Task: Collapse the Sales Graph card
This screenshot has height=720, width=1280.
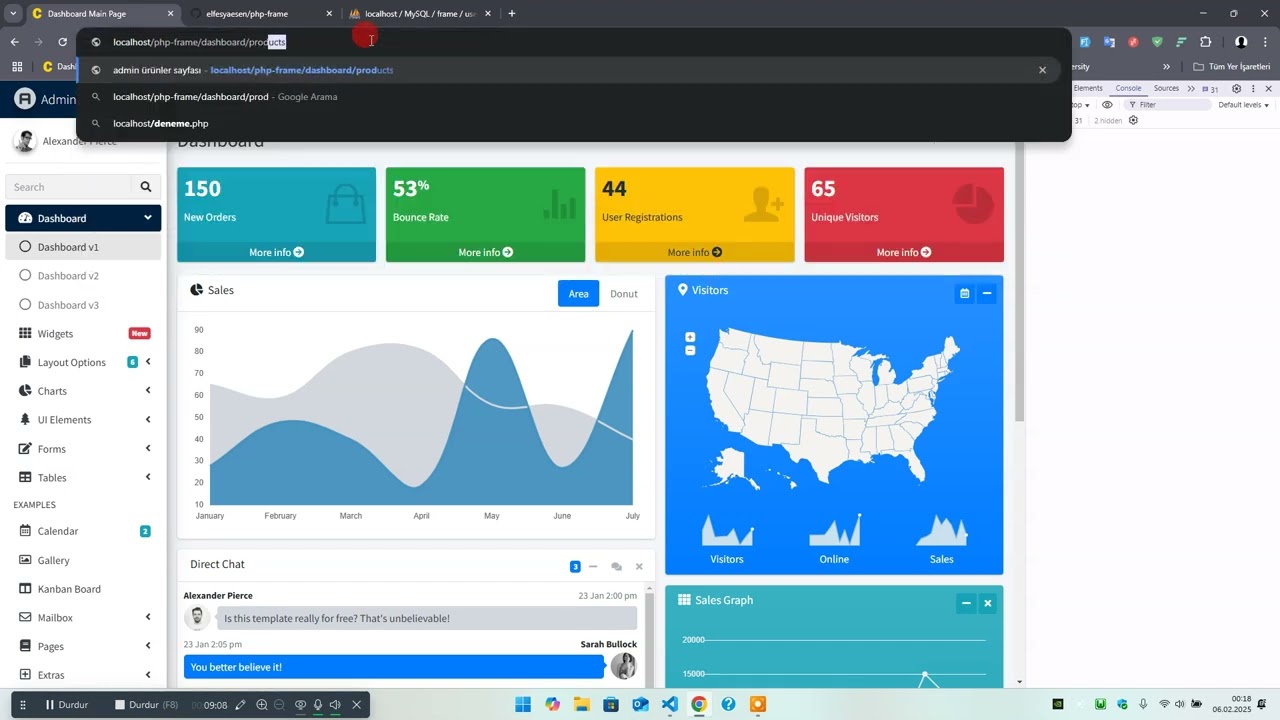Action: 966,603
